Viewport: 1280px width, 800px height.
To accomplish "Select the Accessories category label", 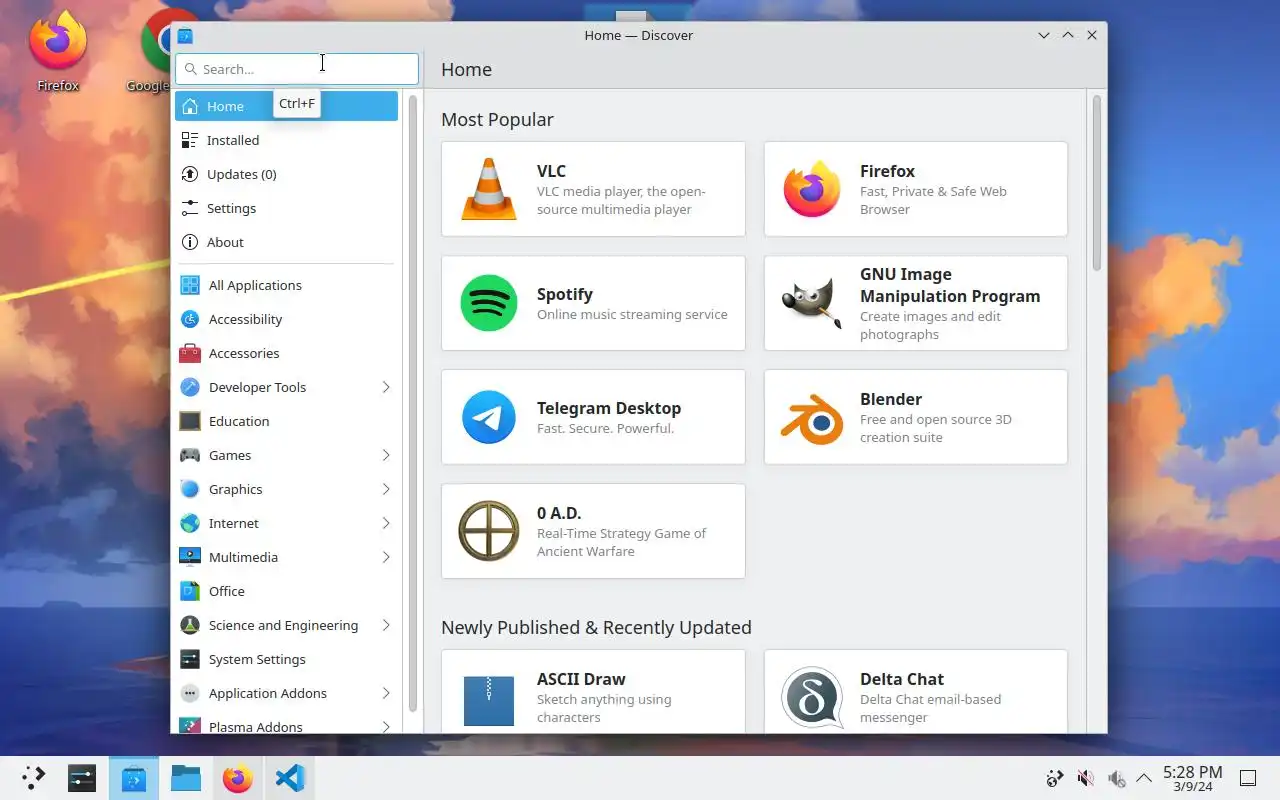I will [244, 353].
